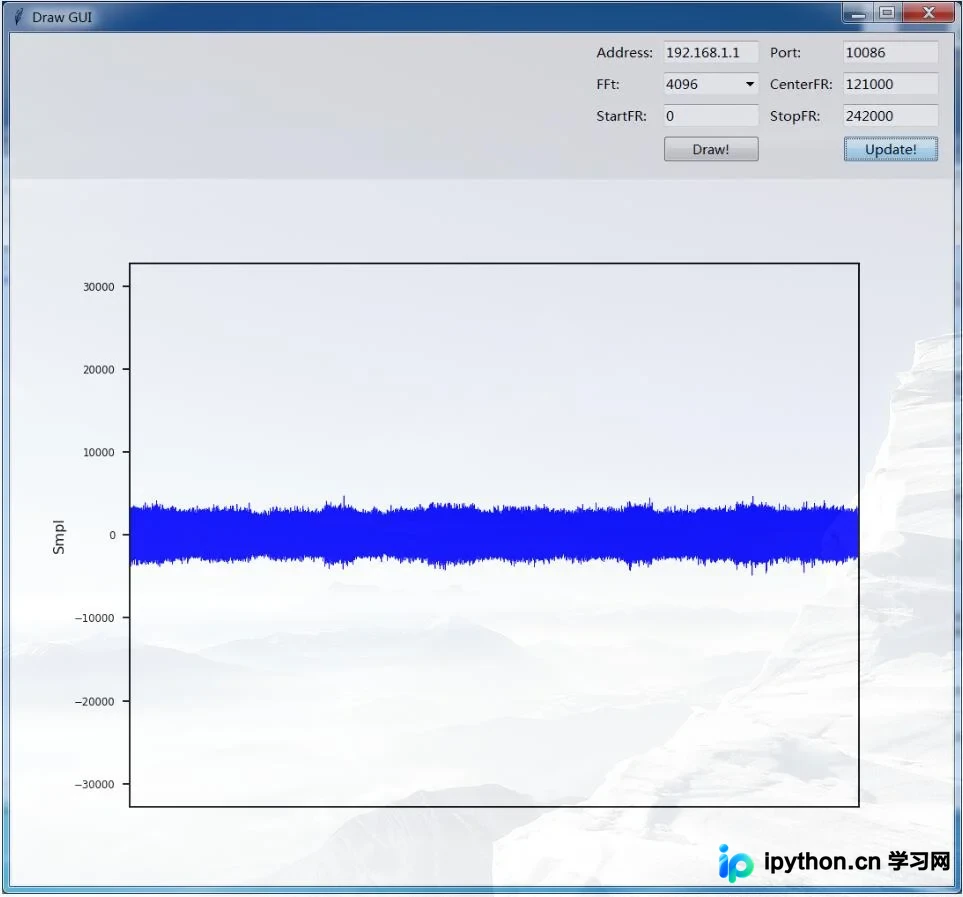Click the 30000 y-axis tick label
Screen dimensions: 963x897
point(98,287)
